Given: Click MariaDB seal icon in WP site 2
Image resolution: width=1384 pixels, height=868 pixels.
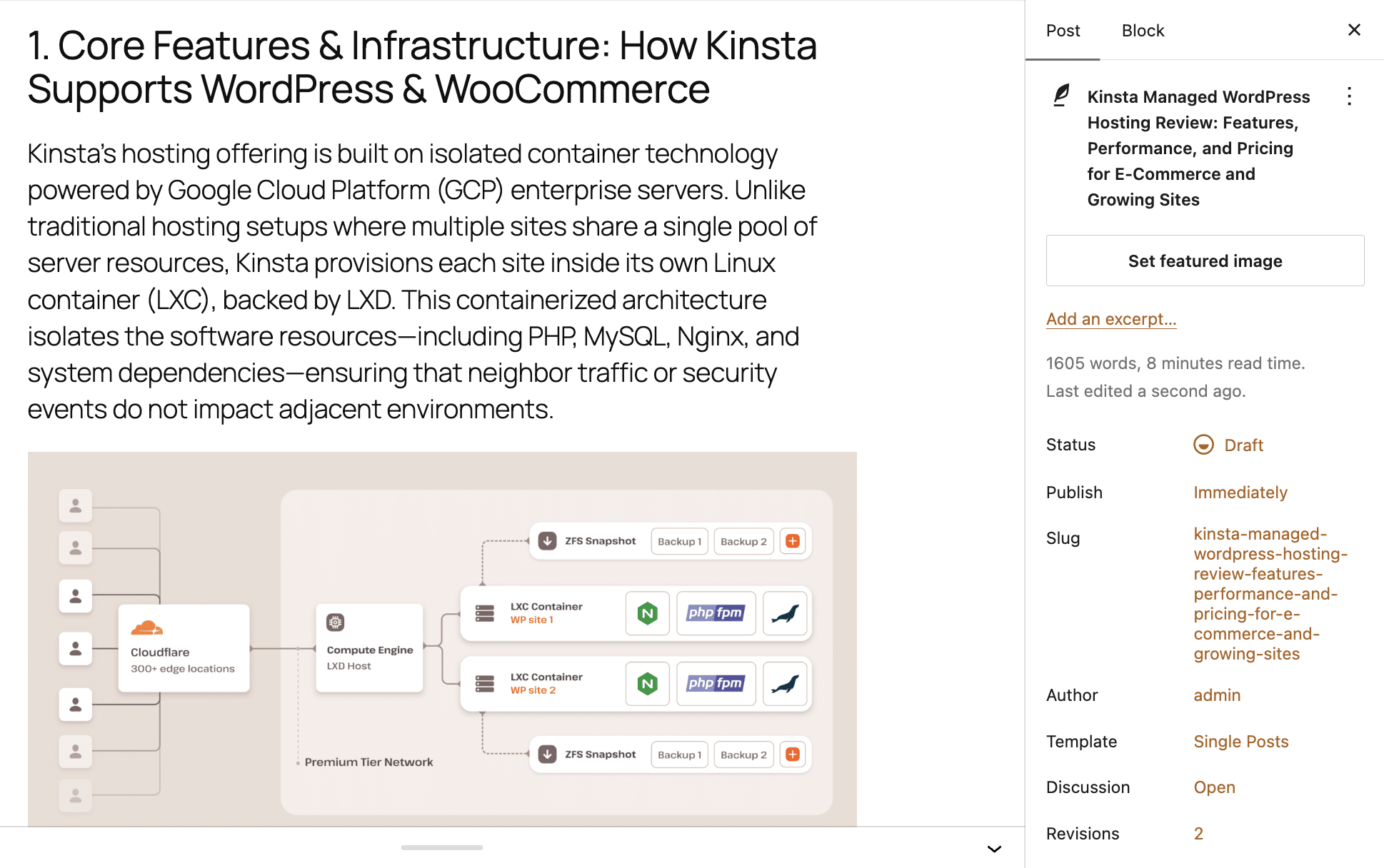Looking at the screenshot, I should [785, 684].
